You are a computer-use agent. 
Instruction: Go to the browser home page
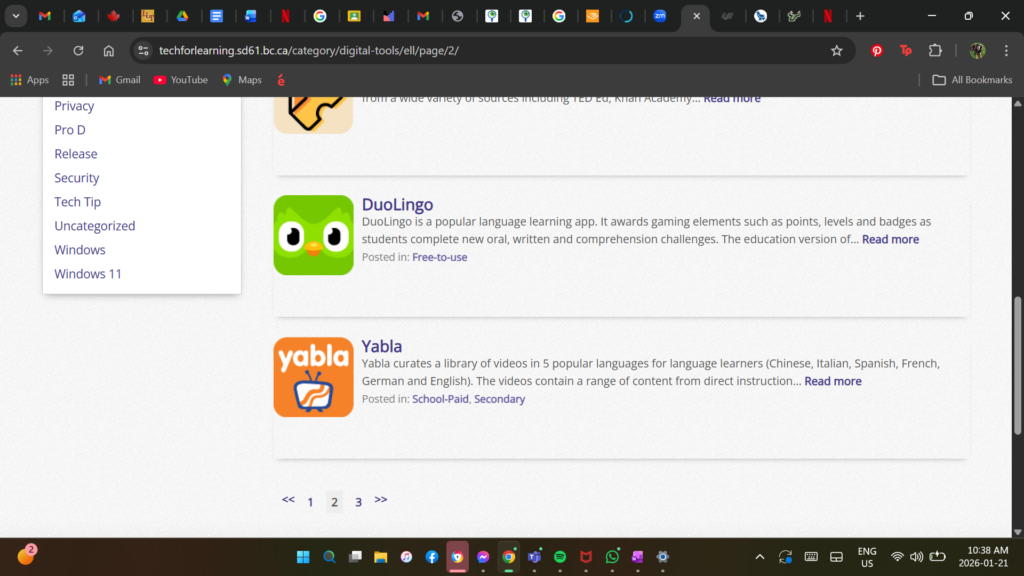[x=109, y=51]
